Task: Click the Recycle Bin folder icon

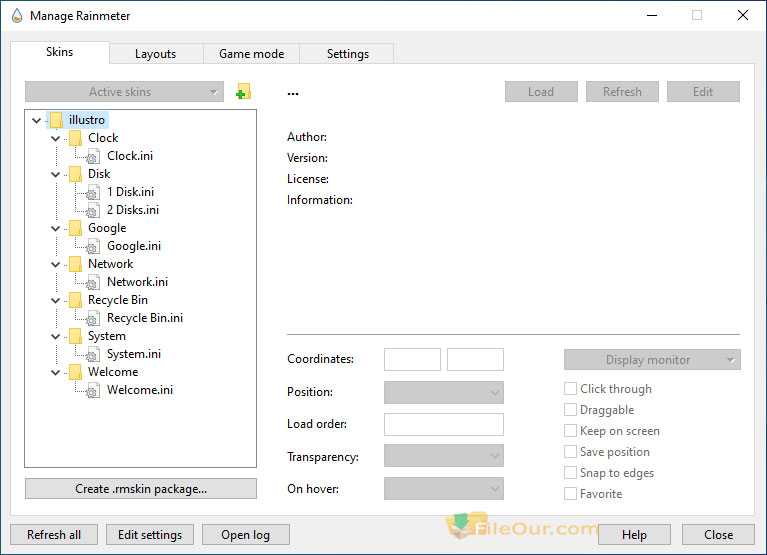Action: coord(75,300)
